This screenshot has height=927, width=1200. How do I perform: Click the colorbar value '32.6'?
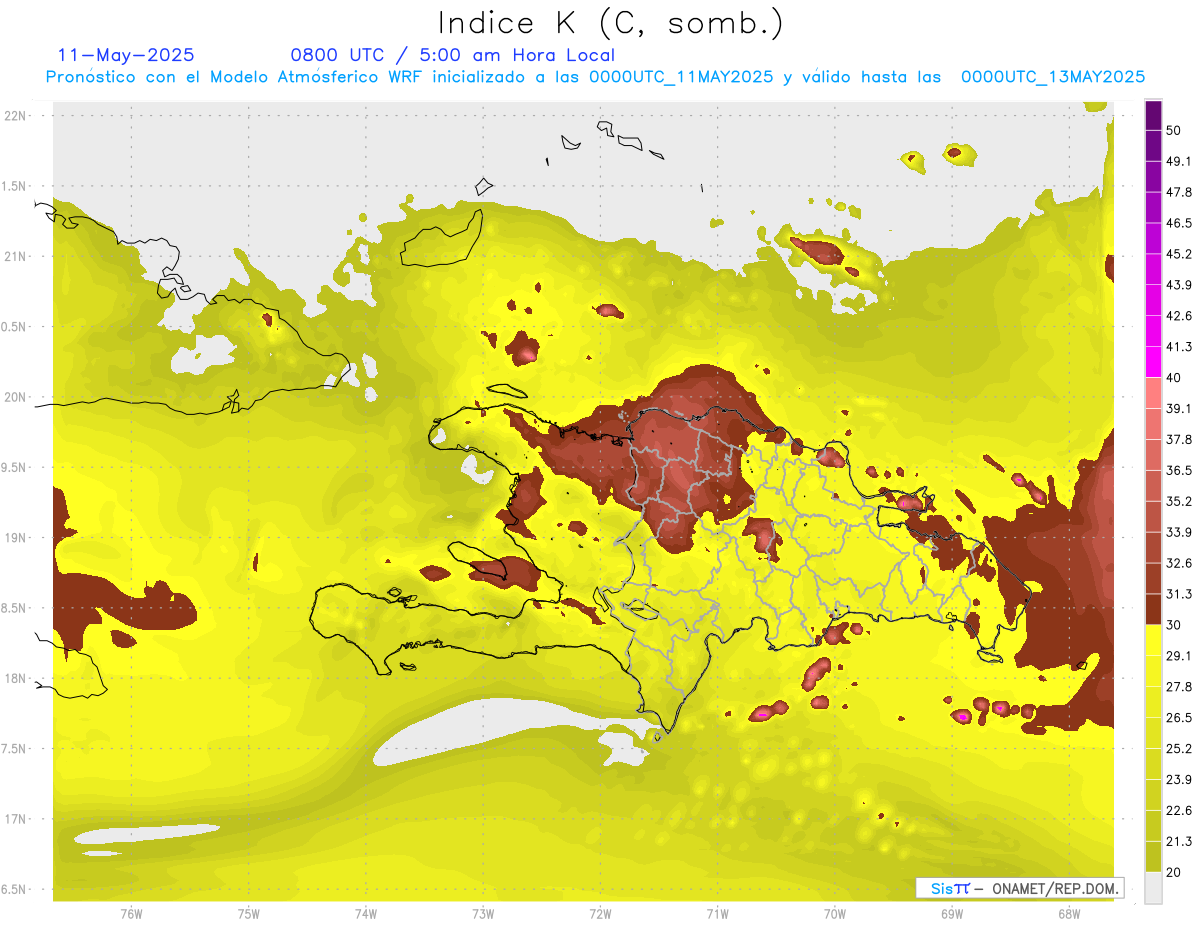click(1179, 564)
